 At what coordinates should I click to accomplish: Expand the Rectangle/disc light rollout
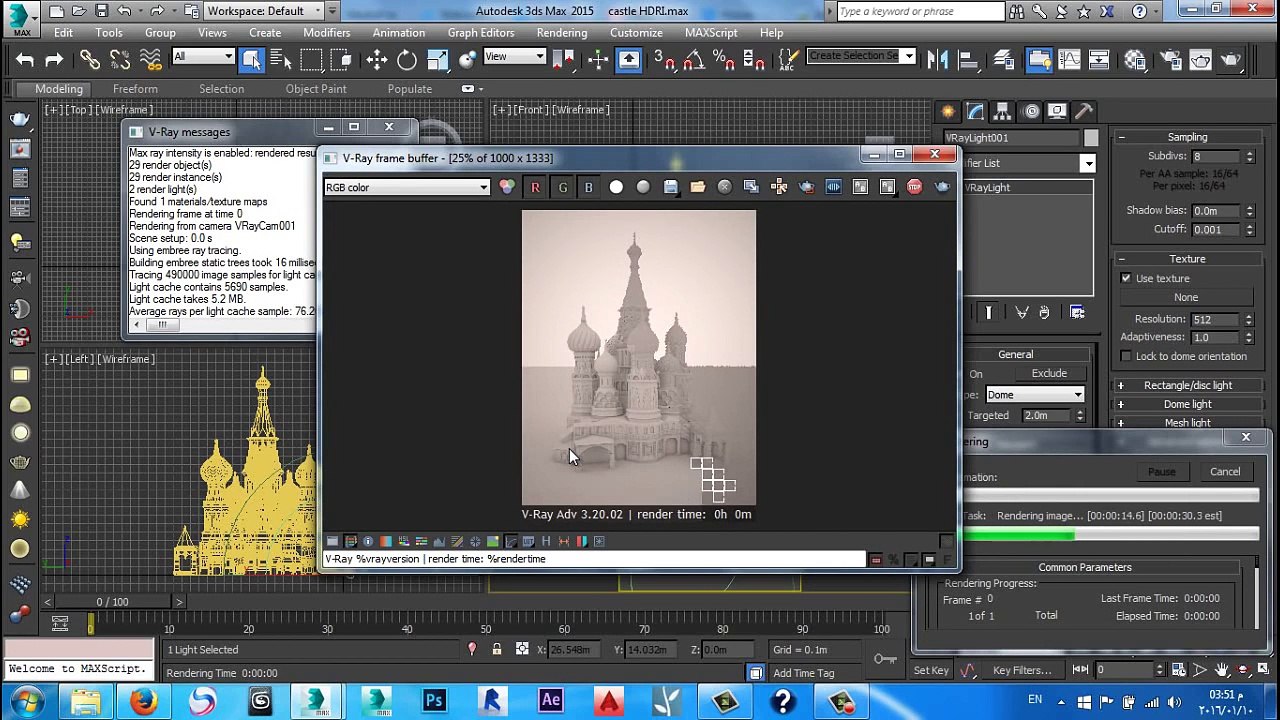coord(1187,385)
